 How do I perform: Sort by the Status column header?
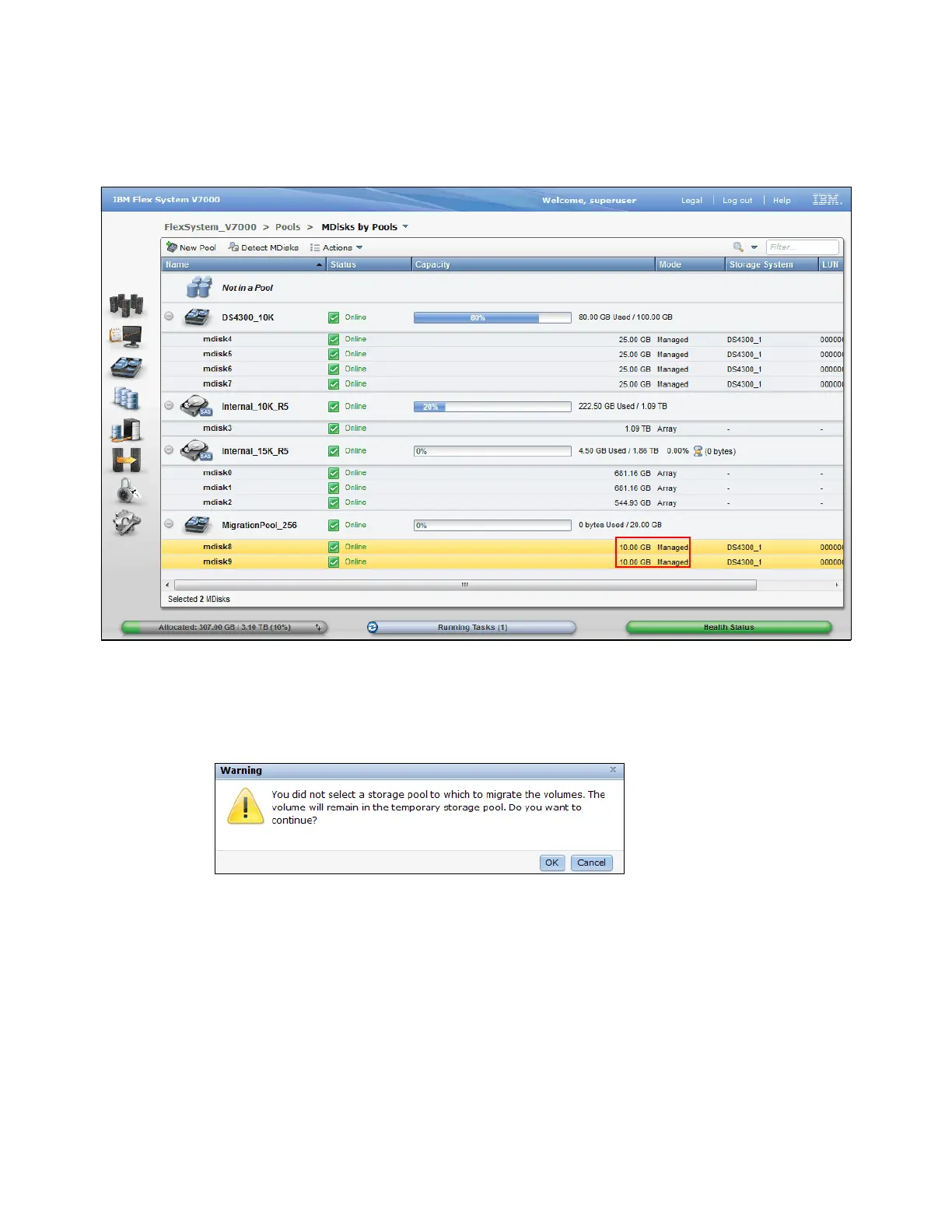pyautogui.click(x=369, y=264)
